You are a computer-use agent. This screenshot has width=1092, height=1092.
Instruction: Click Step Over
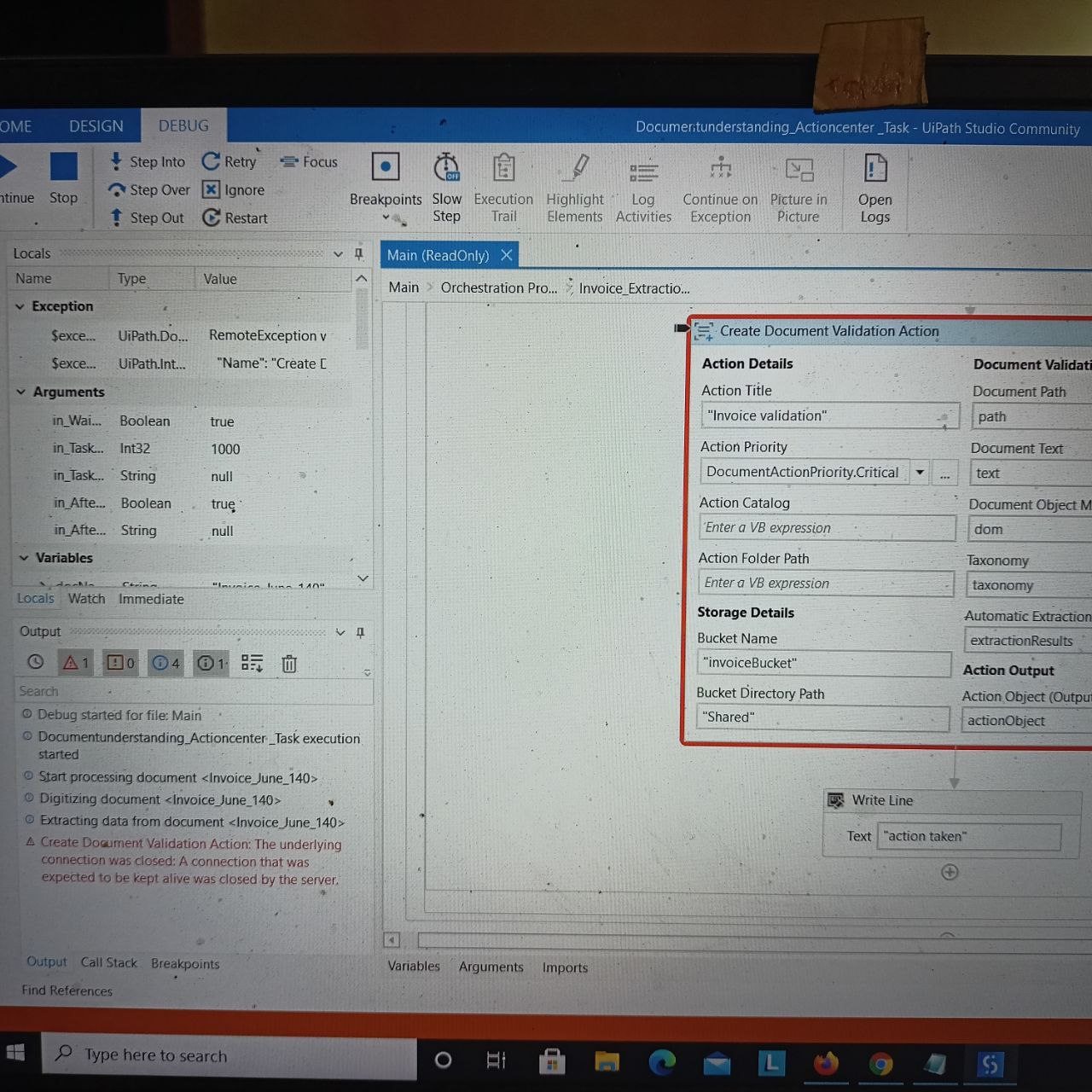(x=148, y=189)
